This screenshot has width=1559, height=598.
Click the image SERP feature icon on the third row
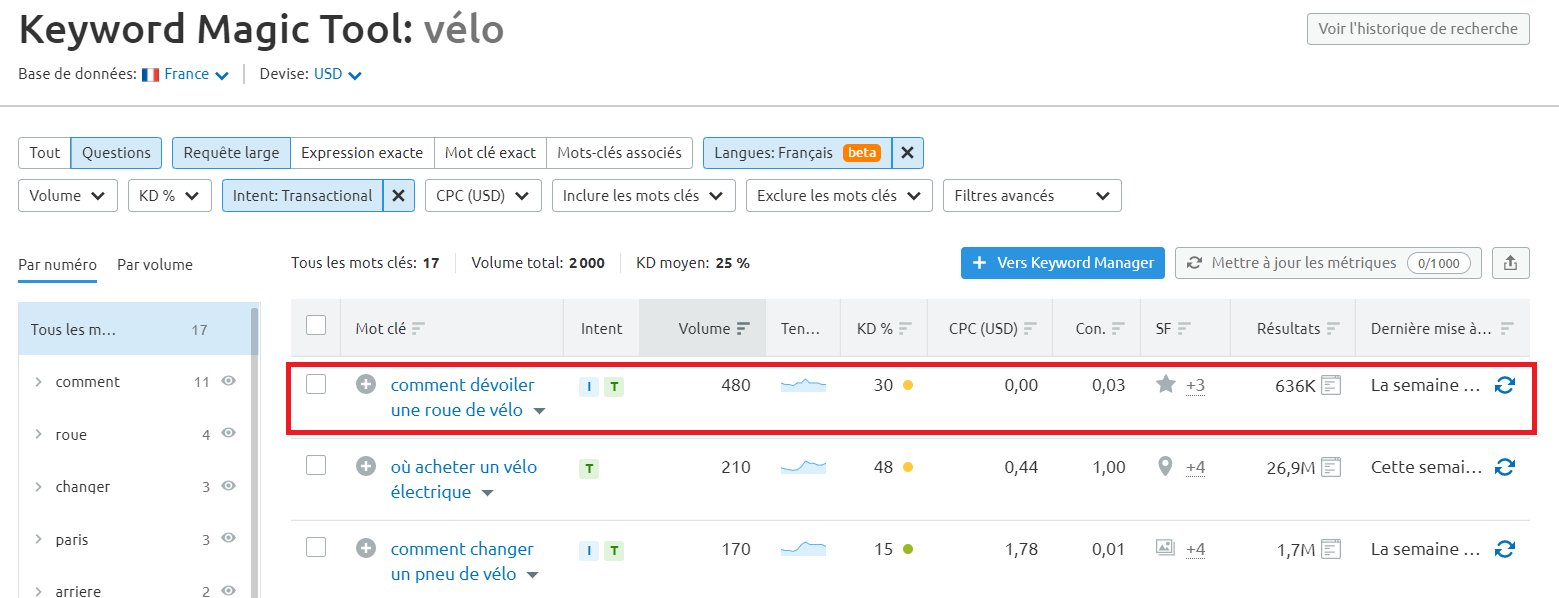1165,548
